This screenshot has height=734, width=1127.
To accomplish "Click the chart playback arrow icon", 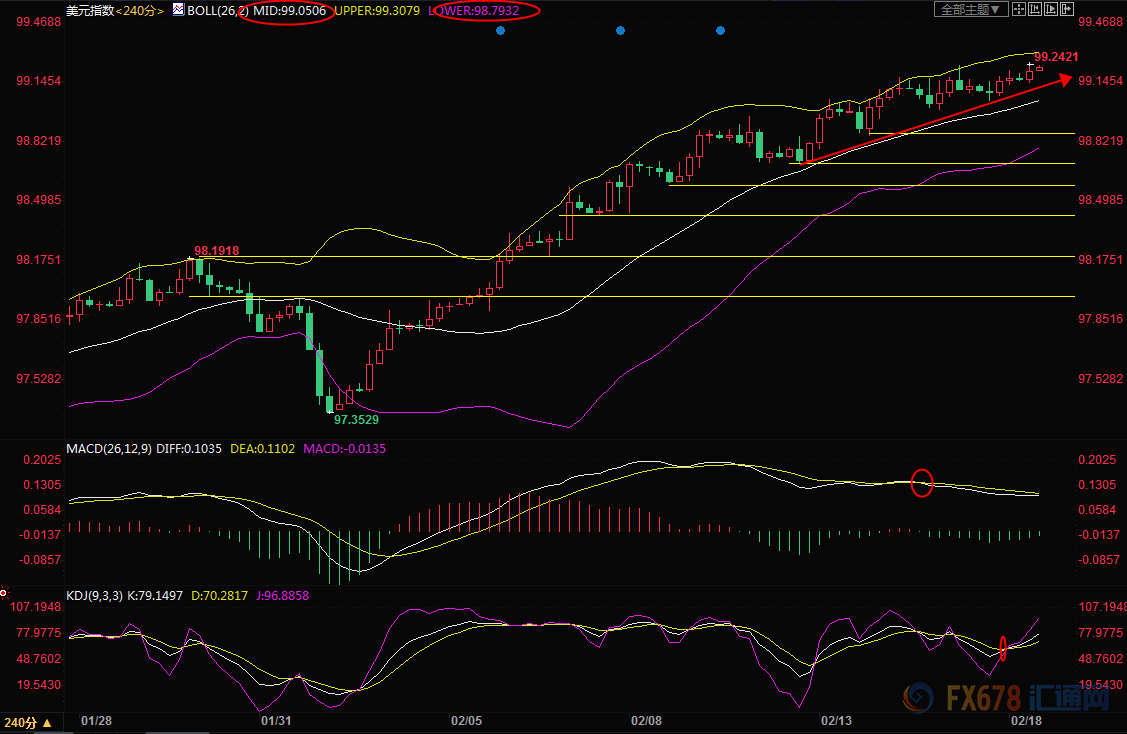I will coord(1051,9).
